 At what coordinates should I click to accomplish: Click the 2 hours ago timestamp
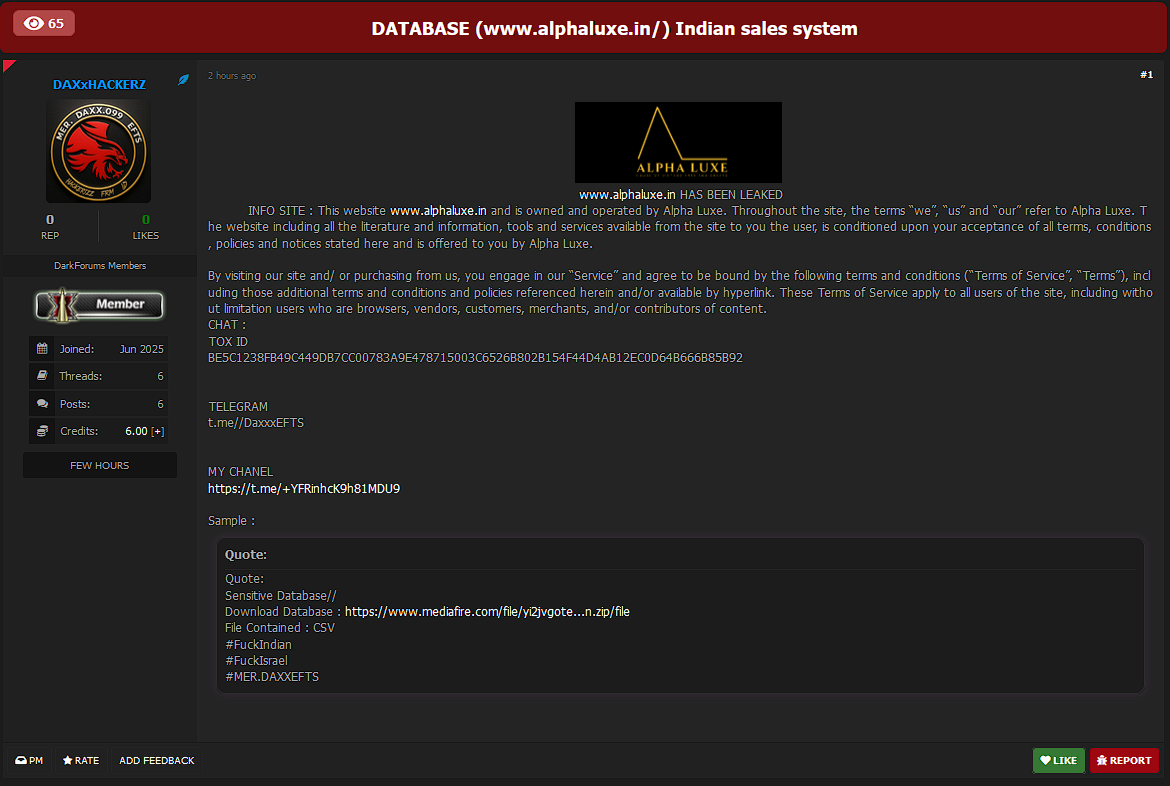[x=232, y=76]
